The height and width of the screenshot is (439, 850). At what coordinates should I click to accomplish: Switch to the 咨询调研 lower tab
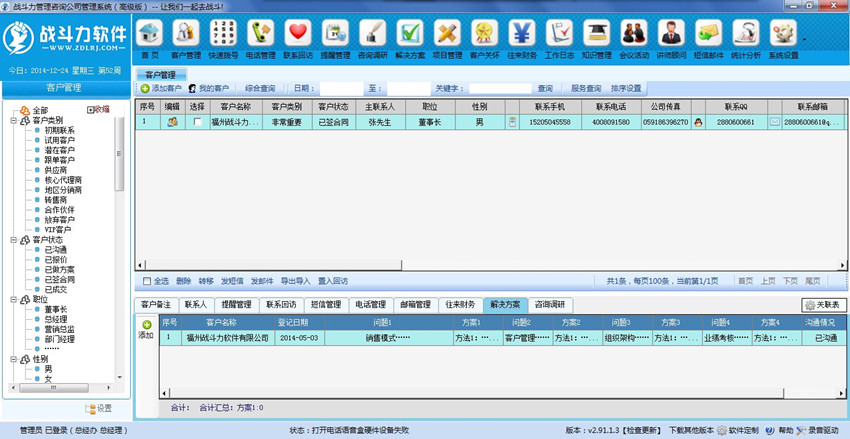tap(550, 305)
